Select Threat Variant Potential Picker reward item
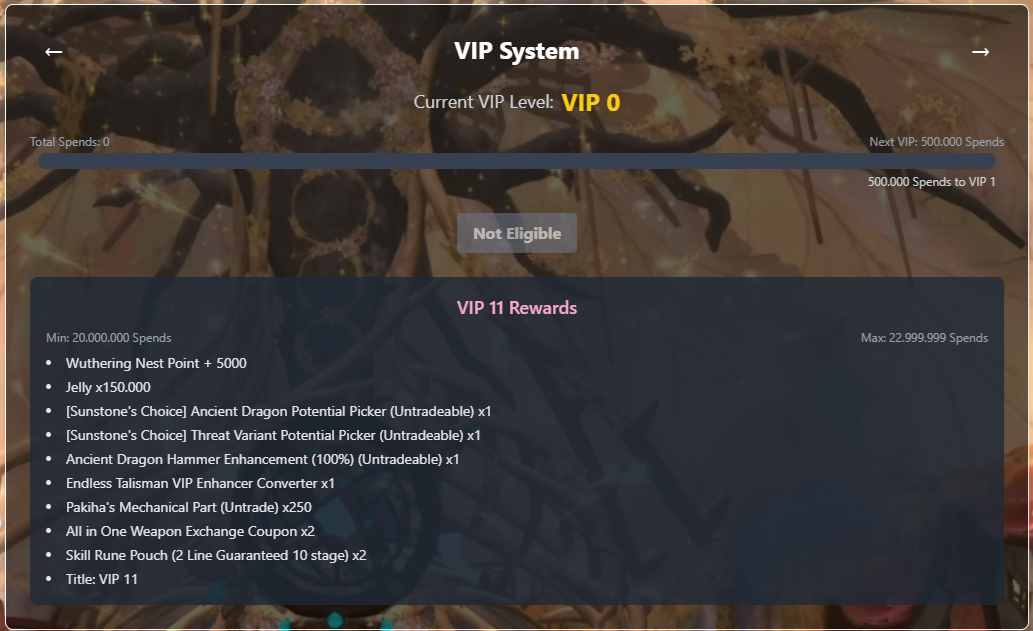Screen dimensions: 1033x631 tap(273, 435)
